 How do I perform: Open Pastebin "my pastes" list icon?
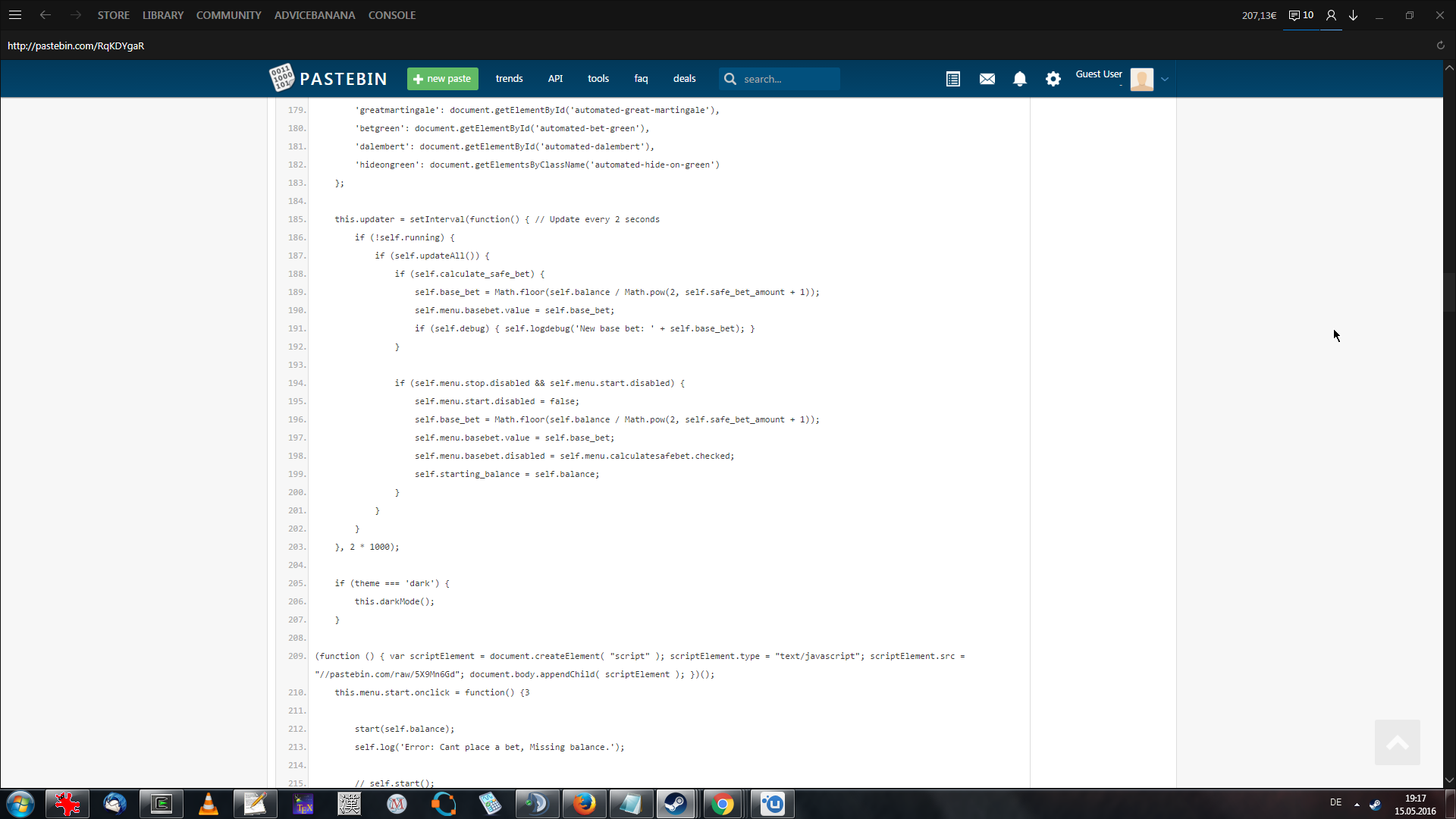click(x=953, y=79)
